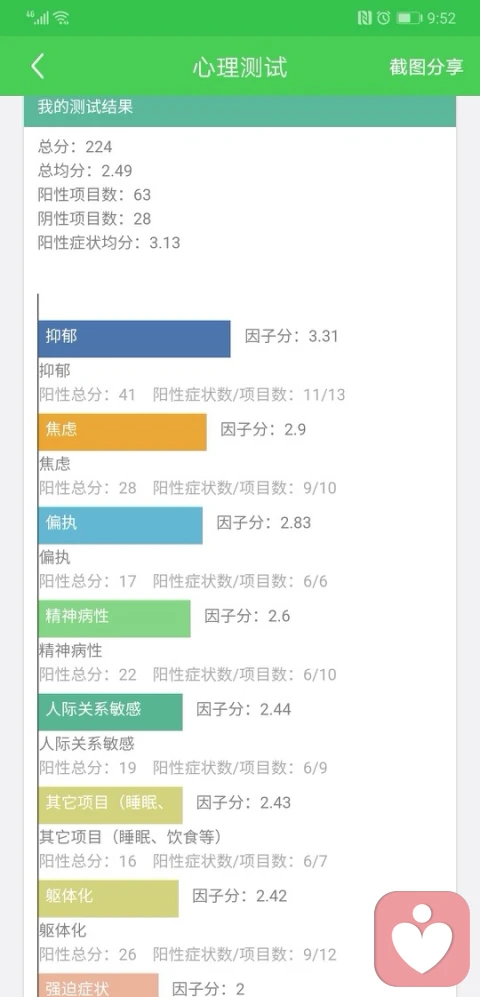The width and height of the screenshot is (480, 997).
Task: Tap the 因子分：3.31 label
Action: click(292, 336)
